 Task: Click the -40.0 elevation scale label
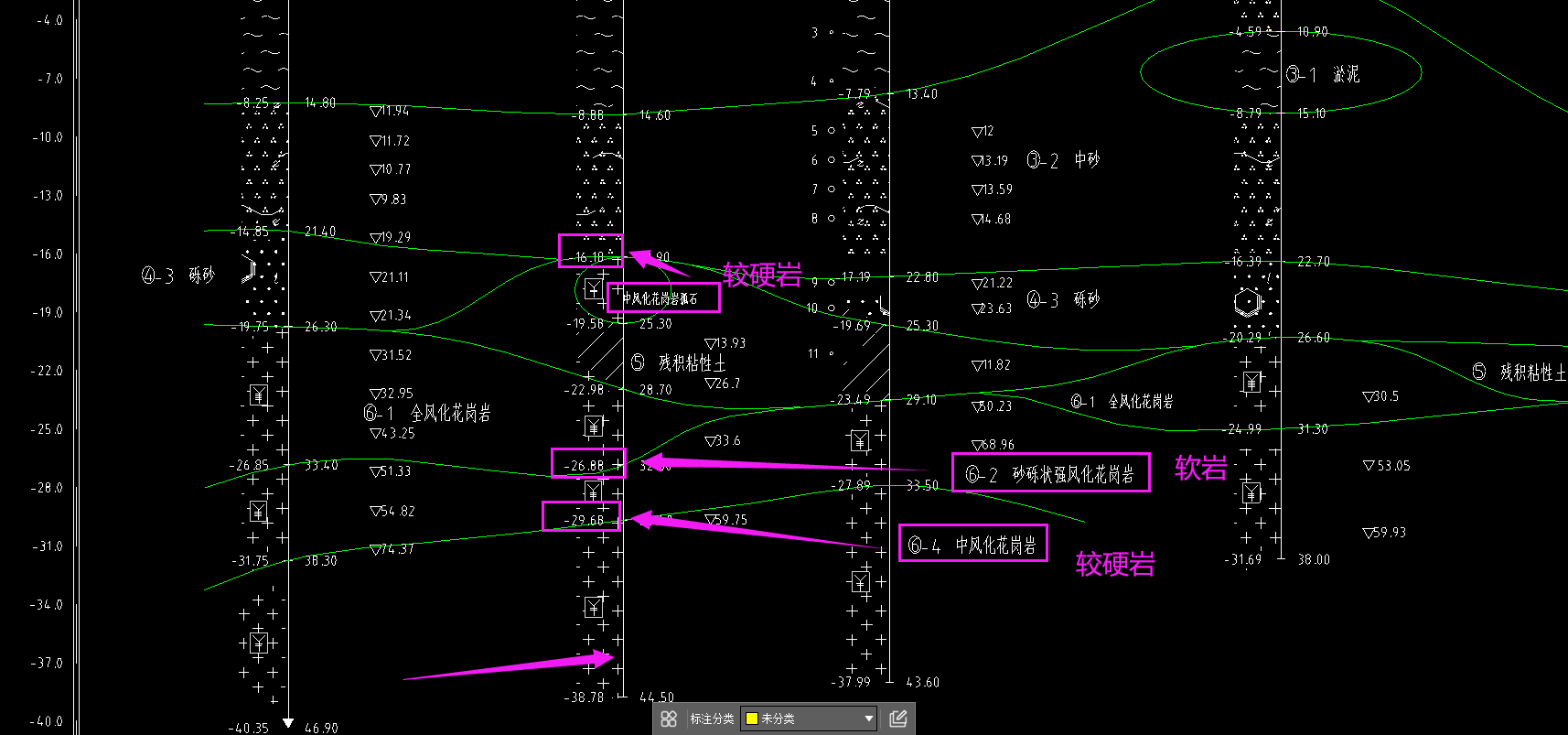[x=48, y=721]
